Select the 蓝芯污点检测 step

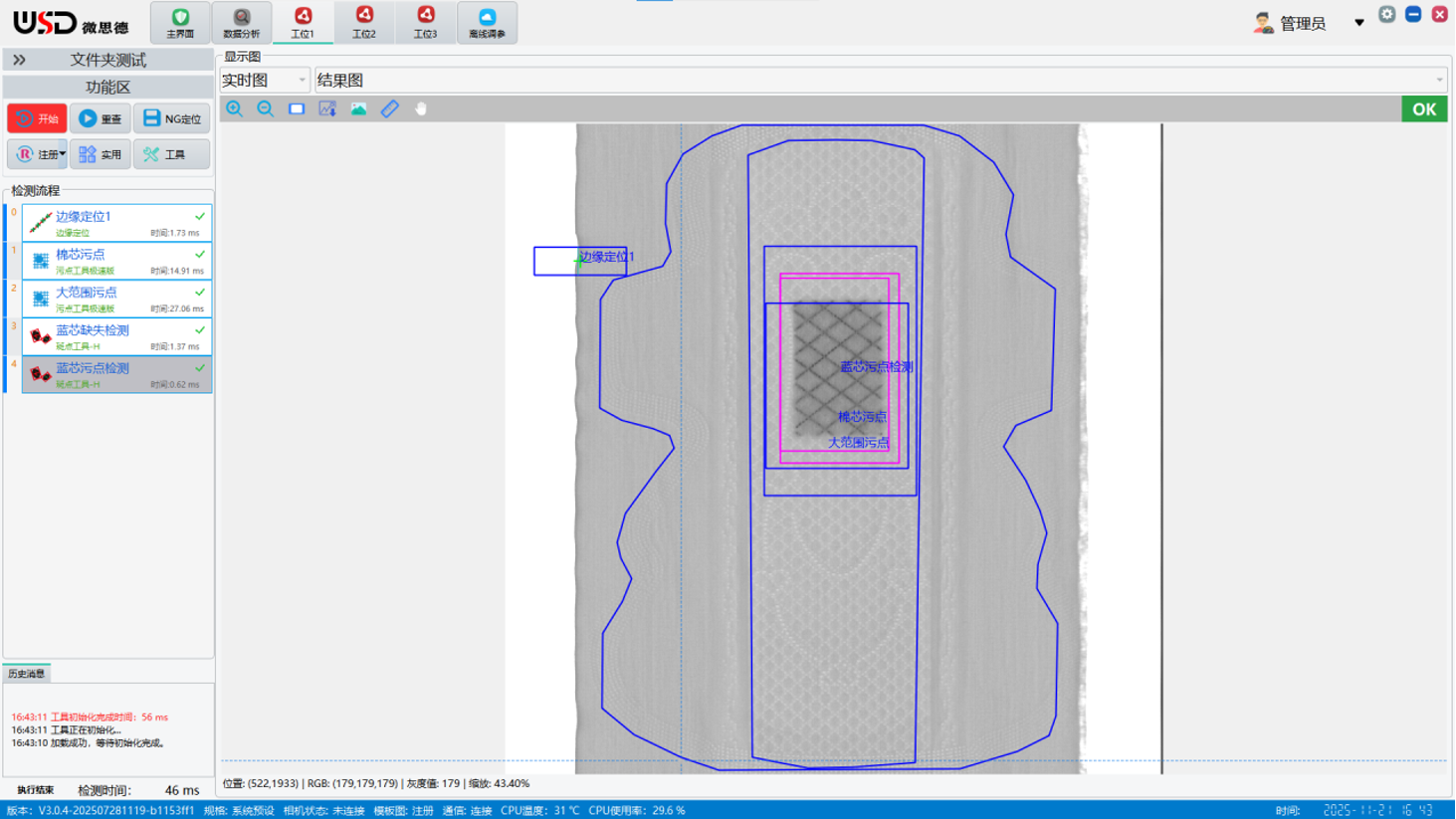pos(116,374)
